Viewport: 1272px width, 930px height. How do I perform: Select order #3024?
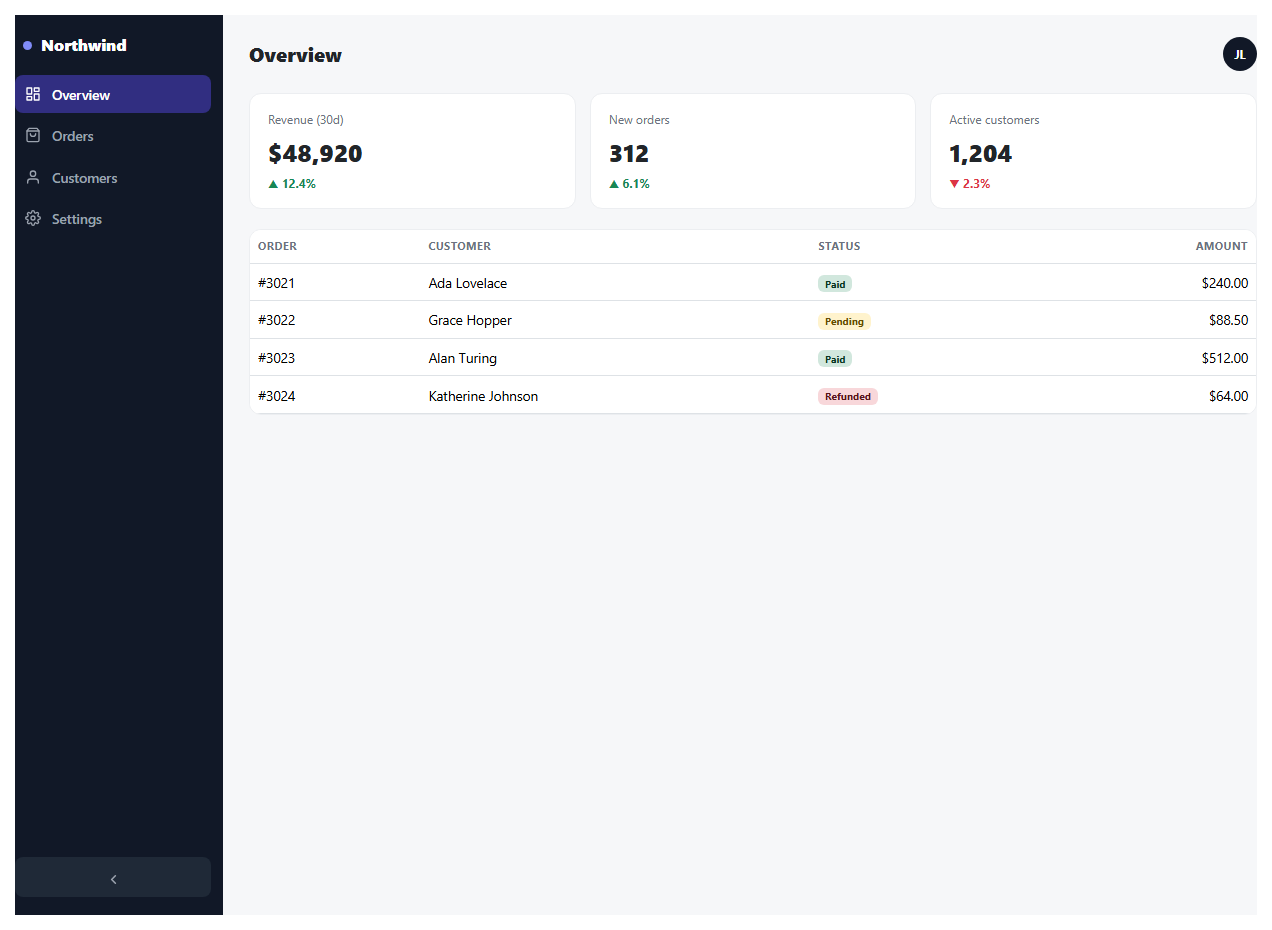276,396
